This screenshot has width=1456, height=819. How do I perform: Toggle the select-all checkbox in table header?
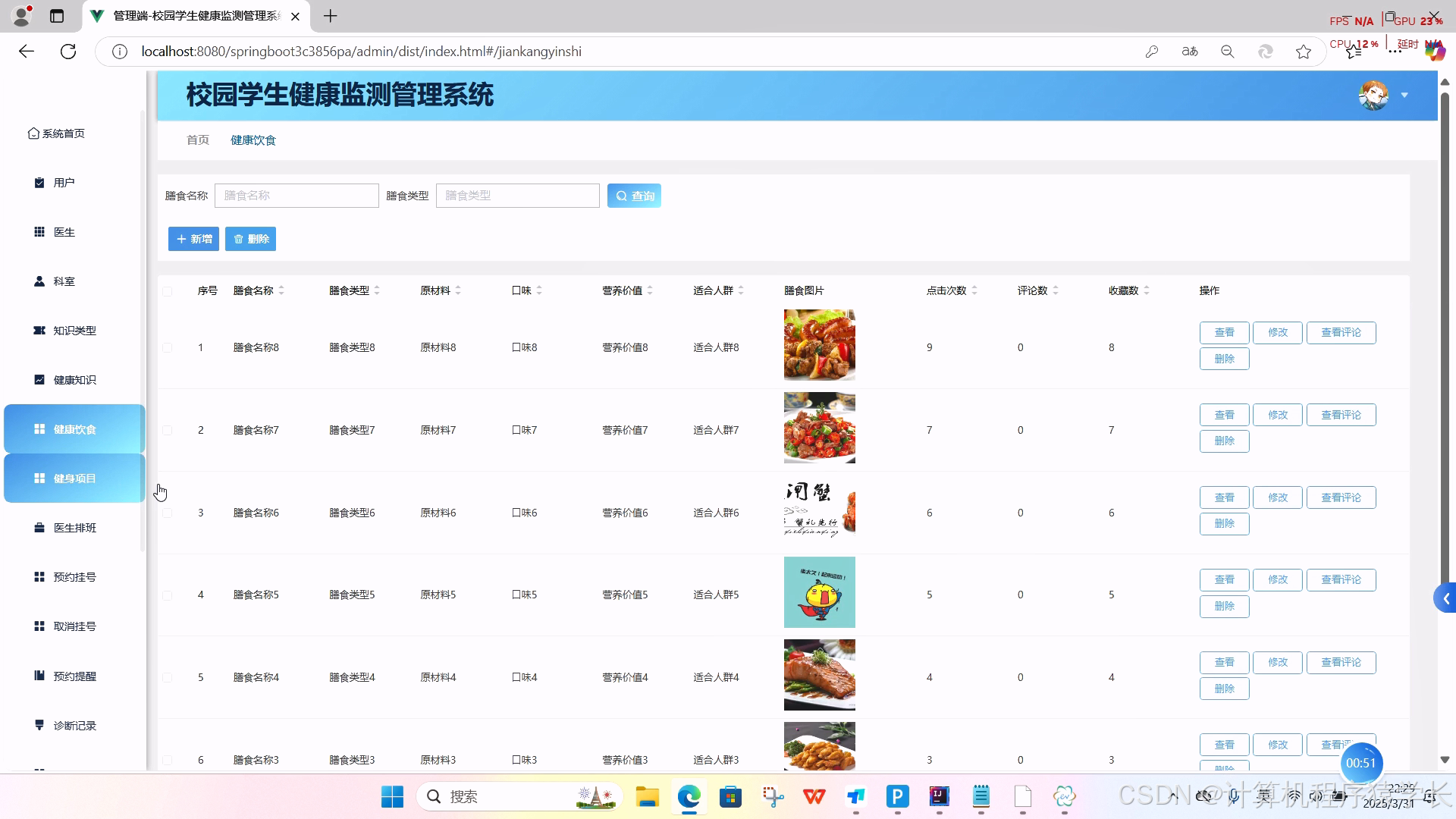coord(168,291)
